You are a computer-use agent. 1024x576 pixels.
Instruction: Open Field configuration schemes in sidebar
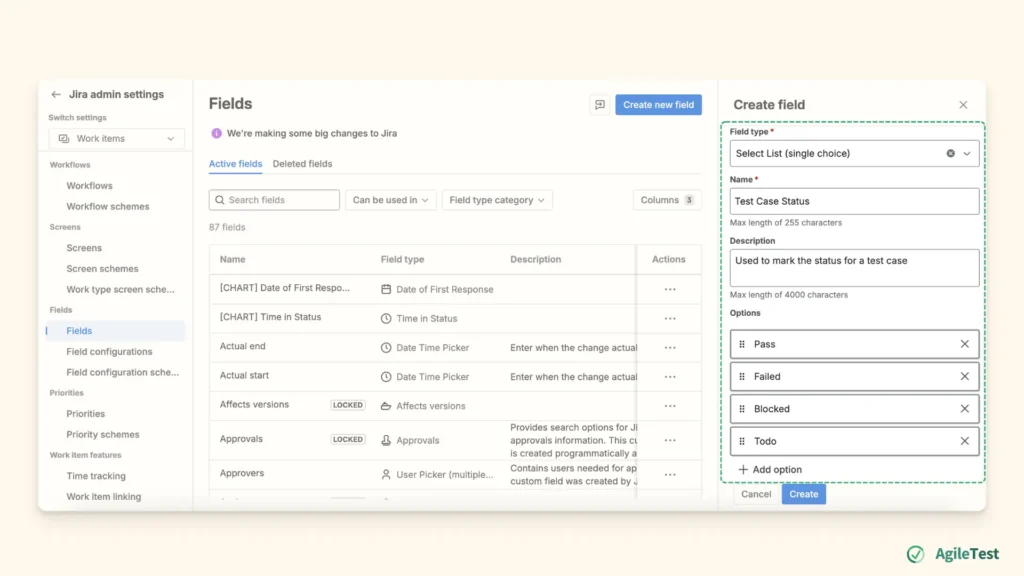(x=122, y=372)
